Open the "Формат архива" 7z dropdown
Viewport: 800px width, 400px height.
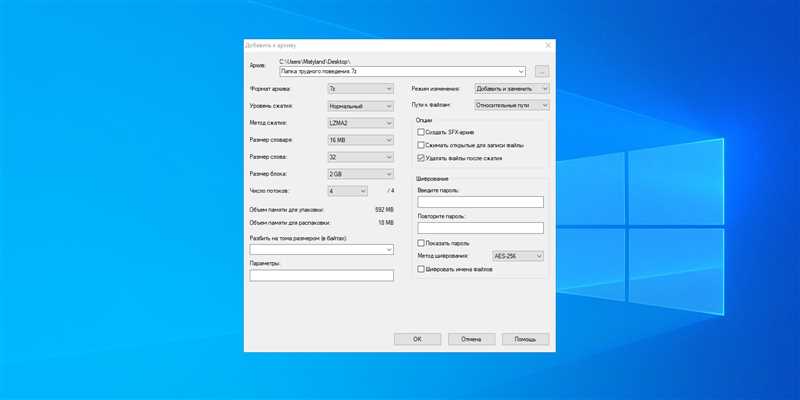tap(361, 89)
